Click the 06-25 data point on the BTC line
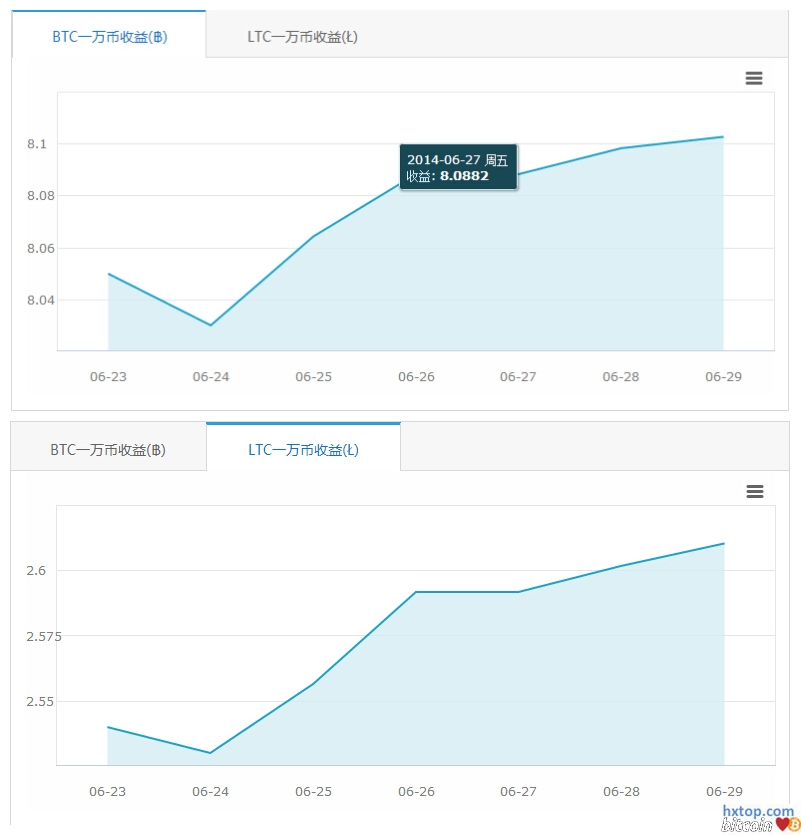This screenshot has width=801, height=835. click(x=313, y=237)
